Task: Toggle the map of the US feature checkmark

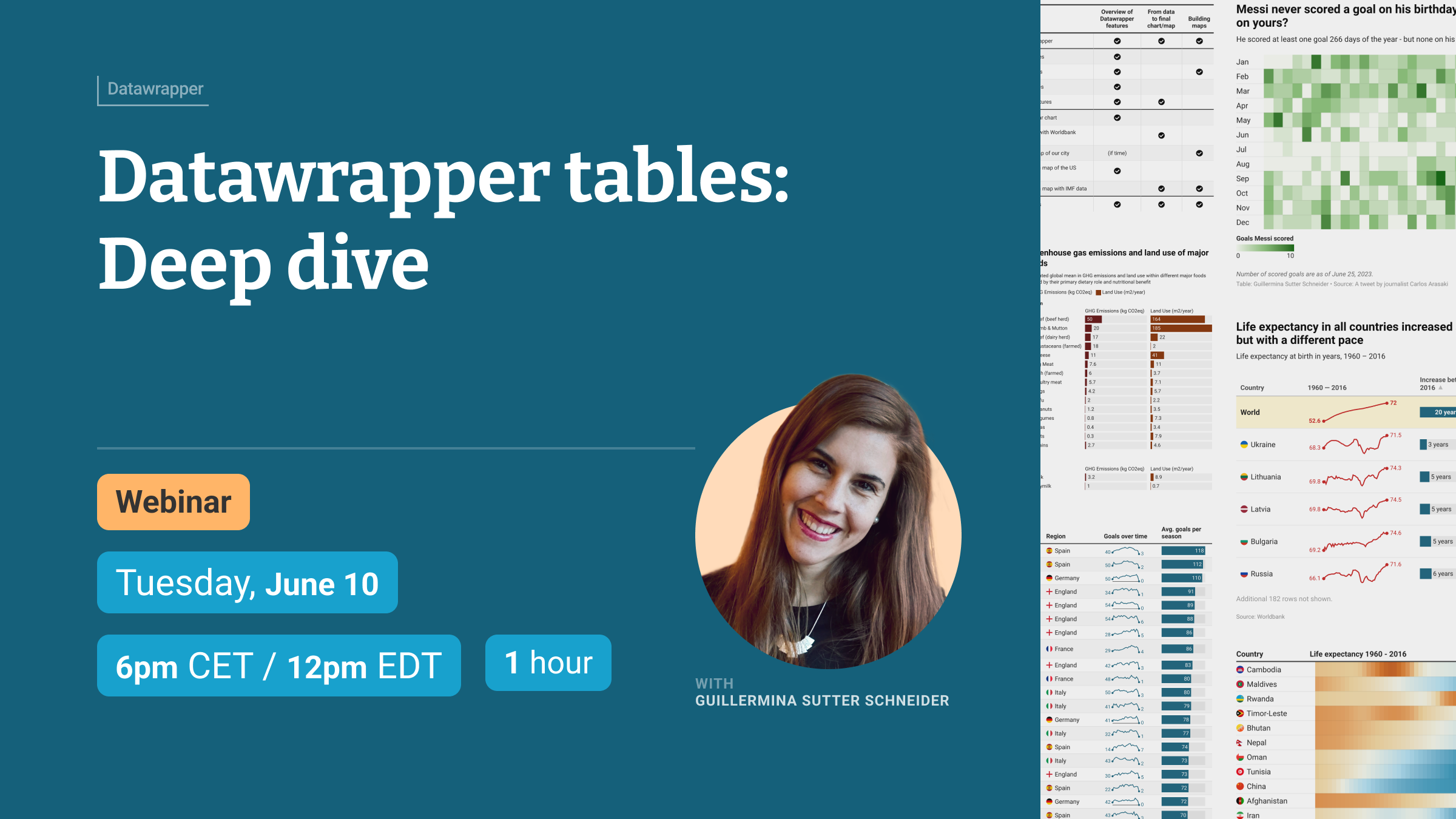Action: point(1117,171)
